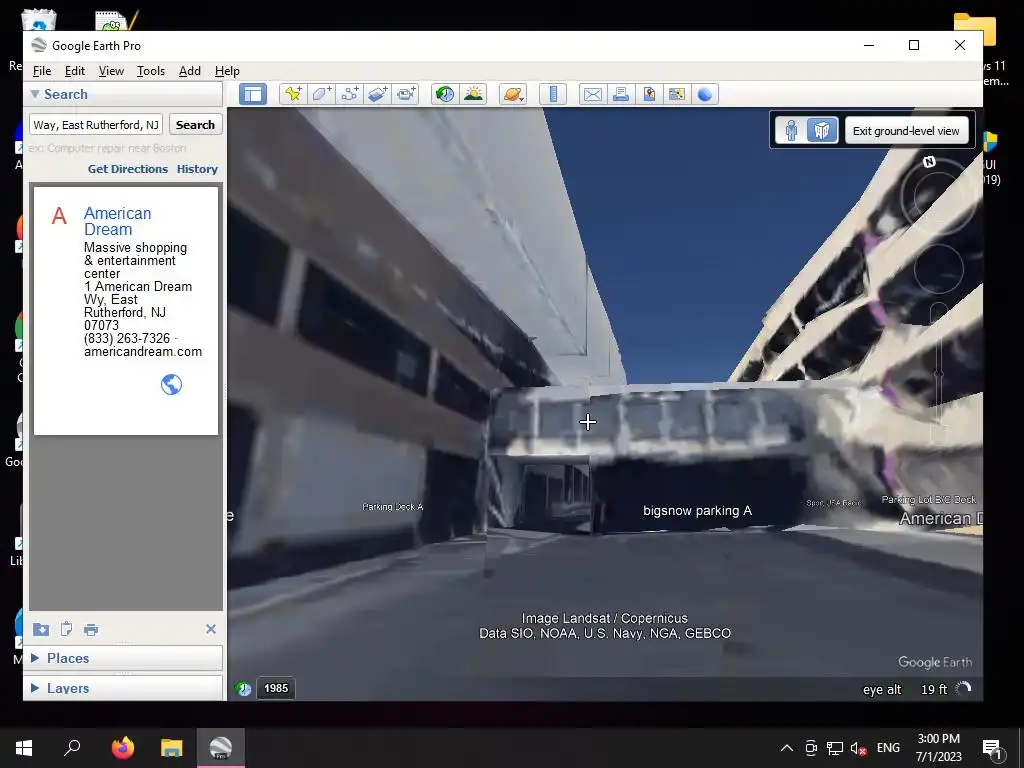Copy search results clipboard icon

66,629
